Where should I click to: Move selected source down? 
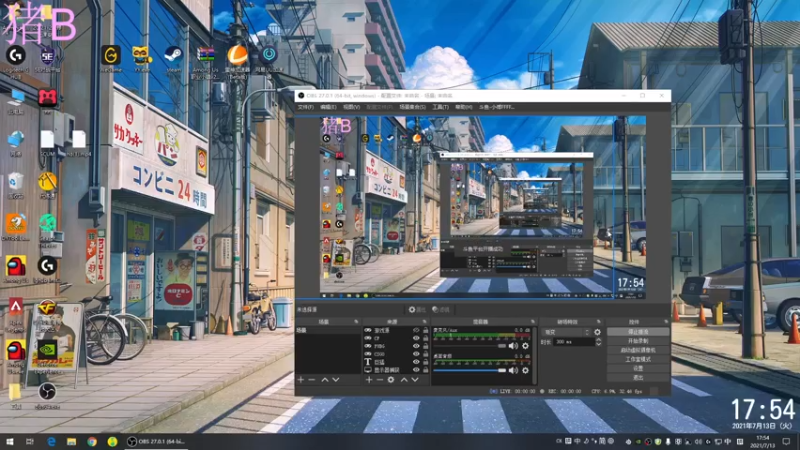click(x=415, y=380)
